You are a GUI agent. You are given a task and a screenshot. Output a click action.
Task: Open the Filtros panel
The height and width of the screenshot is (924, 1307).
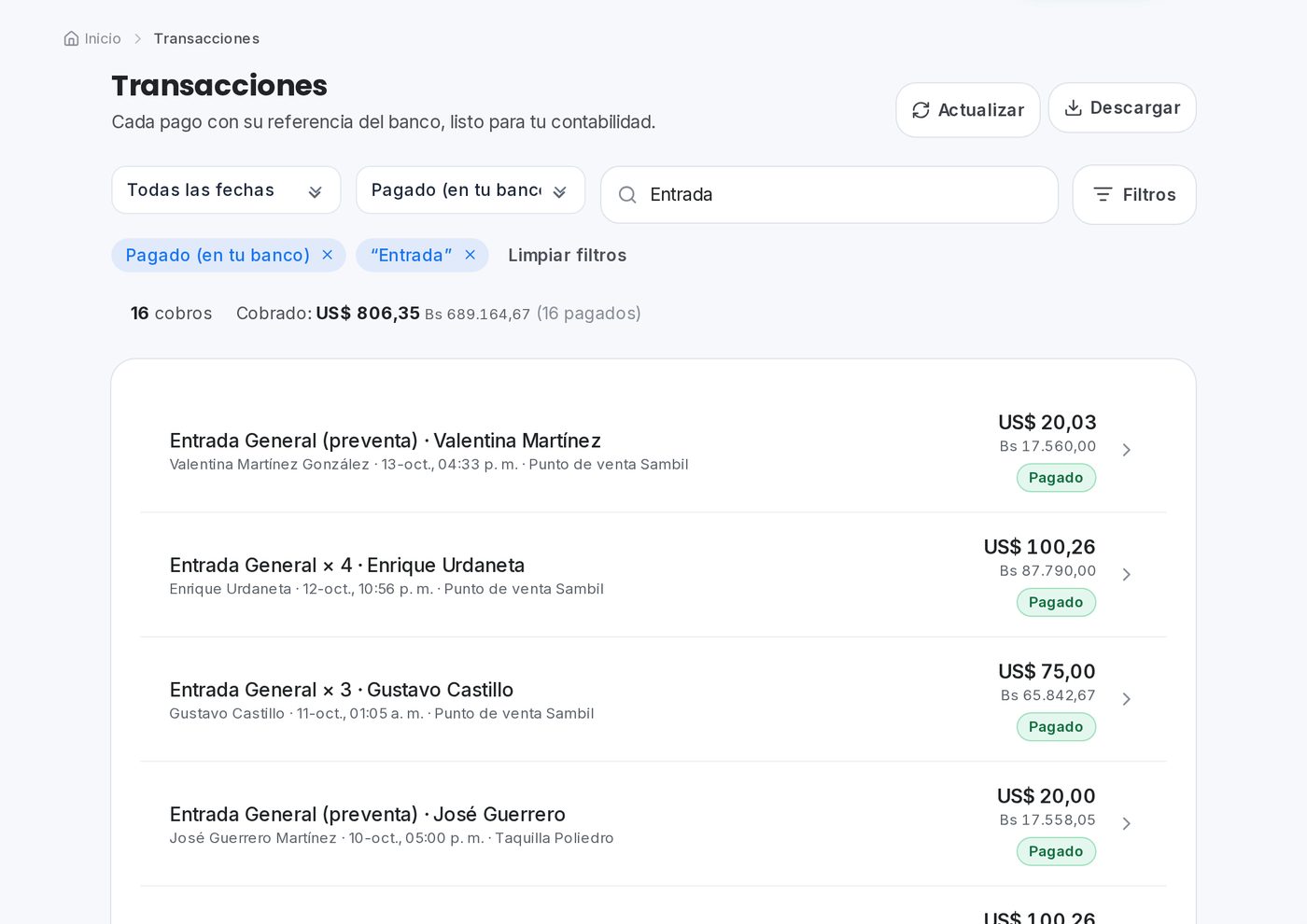(1134, 195)
